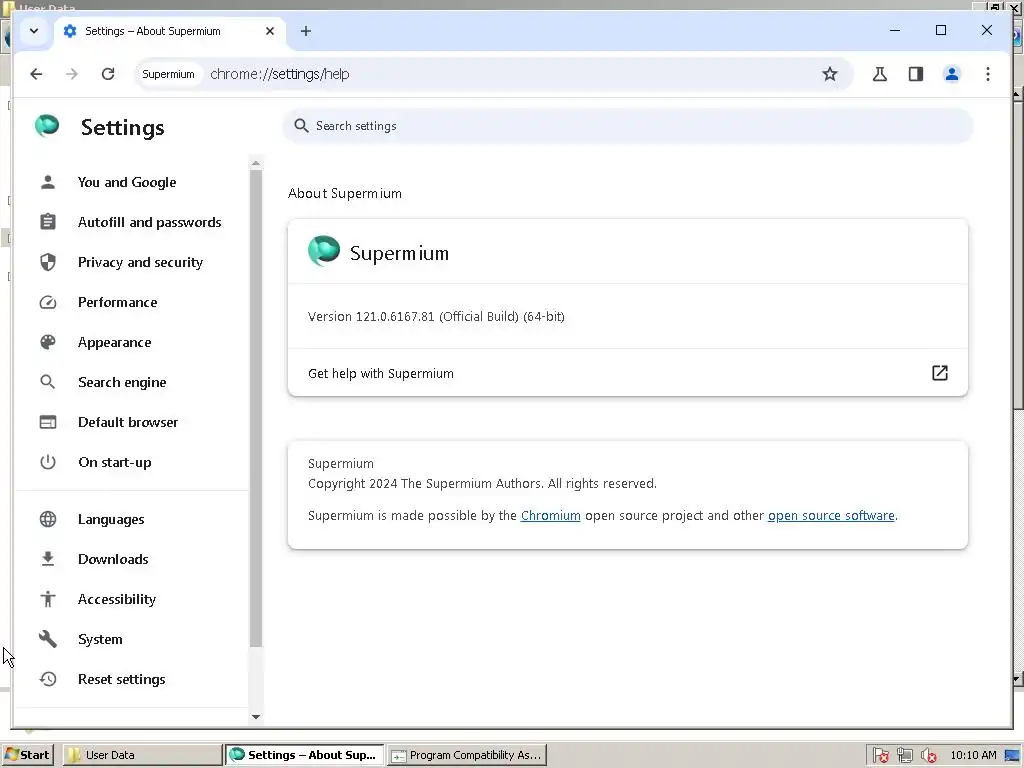This screenshot has width=1024, height=768.
Task: Reload the current page
Action: tap(108, 74)
